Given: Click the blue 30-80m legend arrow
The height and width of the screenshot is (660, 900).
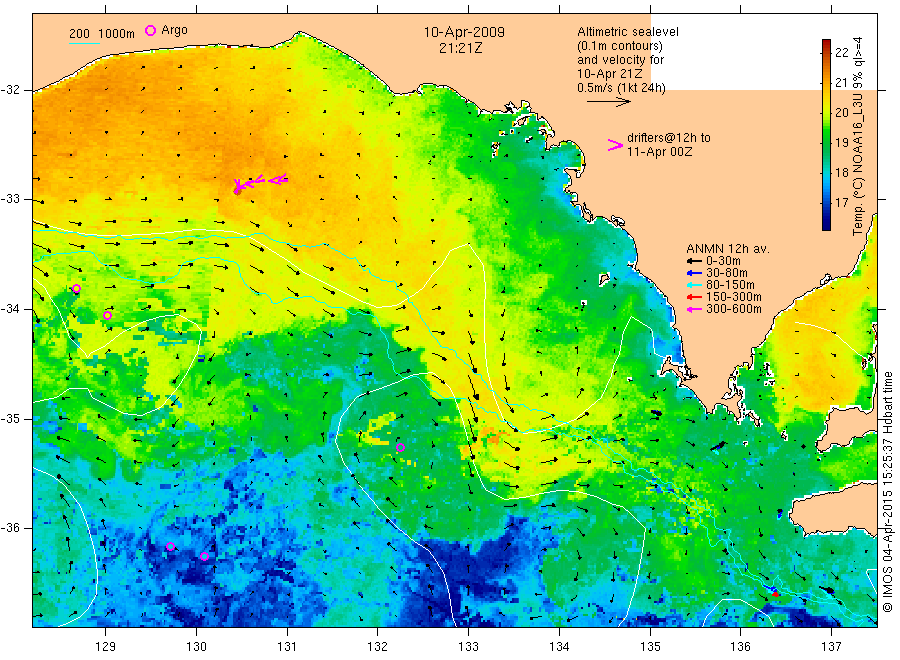Looking at the screenshot, I should (x=695, y=273).
